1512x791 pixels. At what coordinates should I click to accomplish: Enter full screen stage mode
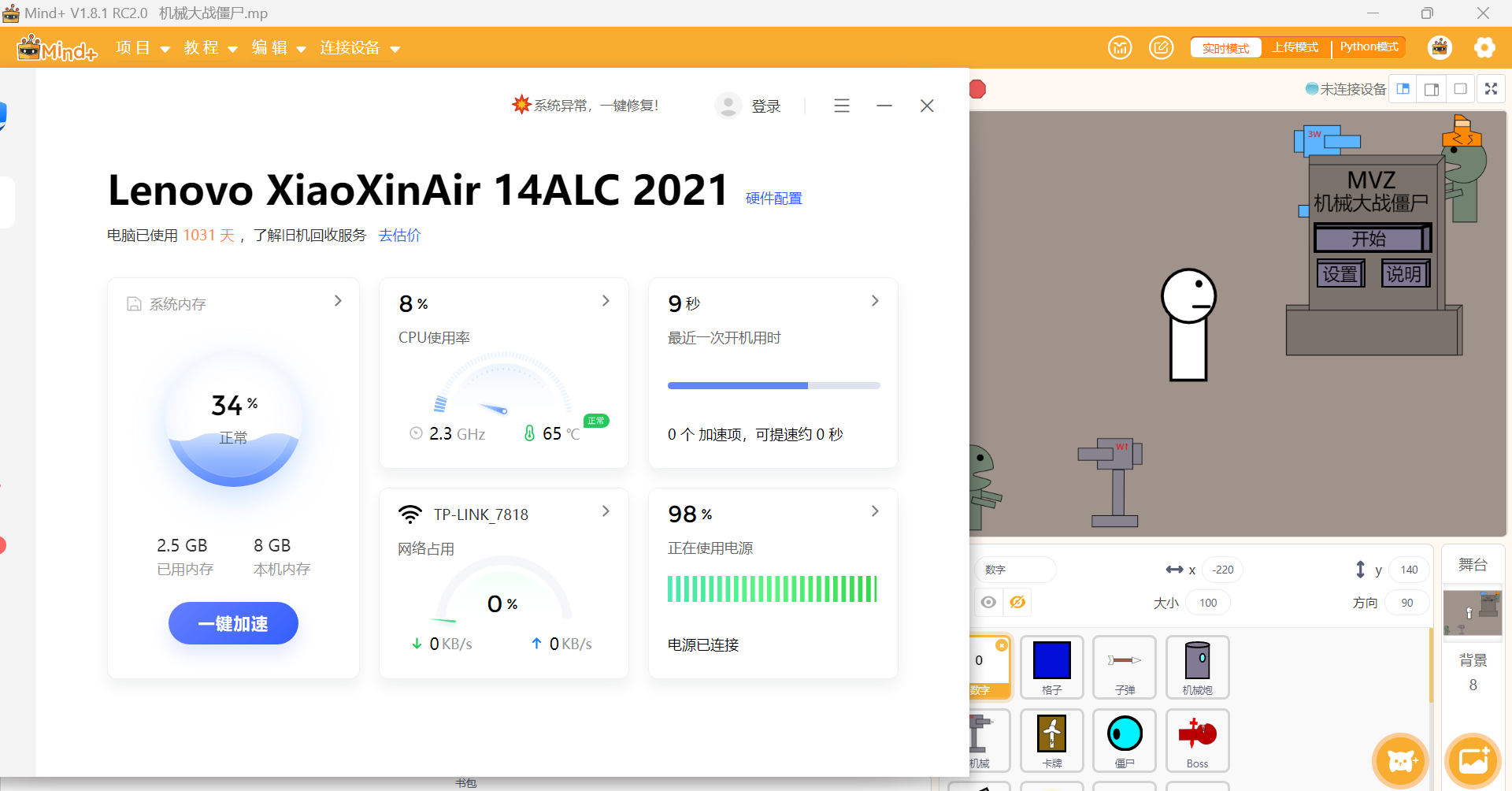coord(1491,89)
